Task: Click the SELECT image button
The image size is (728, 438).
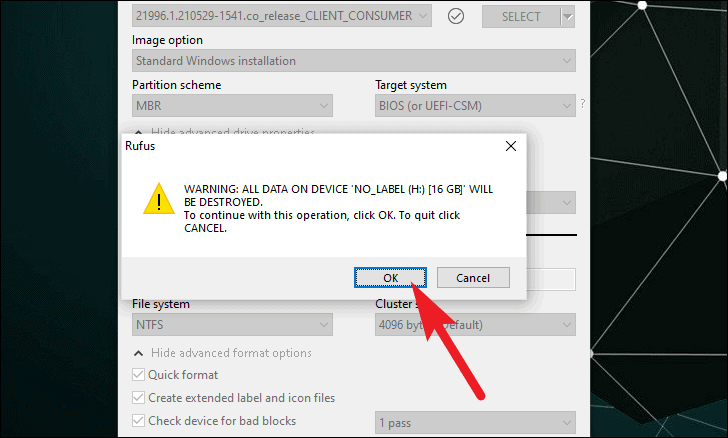Action: 521,17
